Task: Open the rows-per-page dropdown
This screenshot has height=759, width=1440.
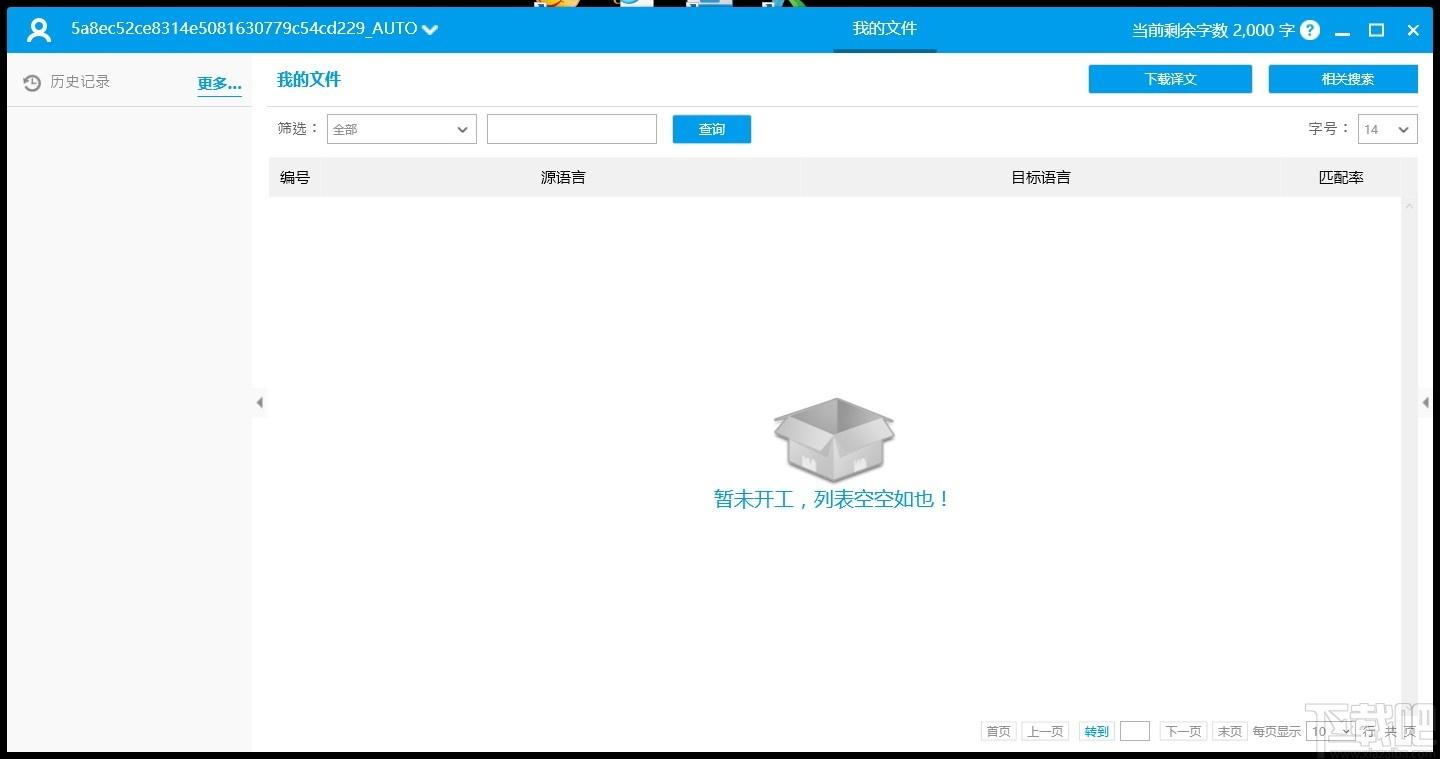Action: (x=1331, y=731)
